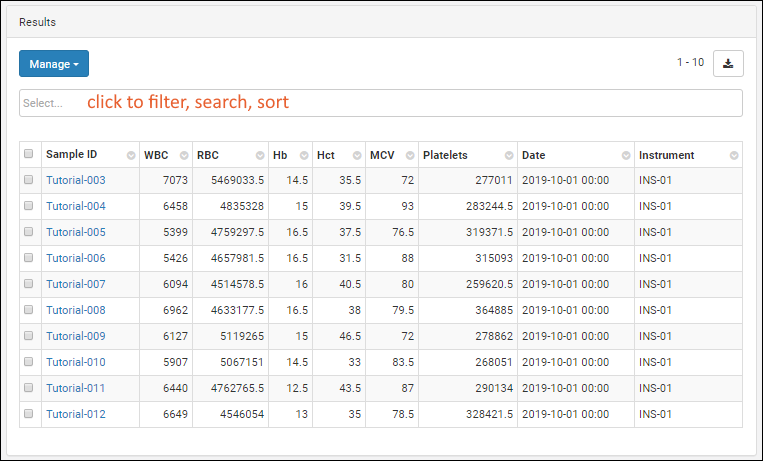Expand the Manage dropdown button
The width and height of the screenshot is (763, 461).
pos(54,64)
